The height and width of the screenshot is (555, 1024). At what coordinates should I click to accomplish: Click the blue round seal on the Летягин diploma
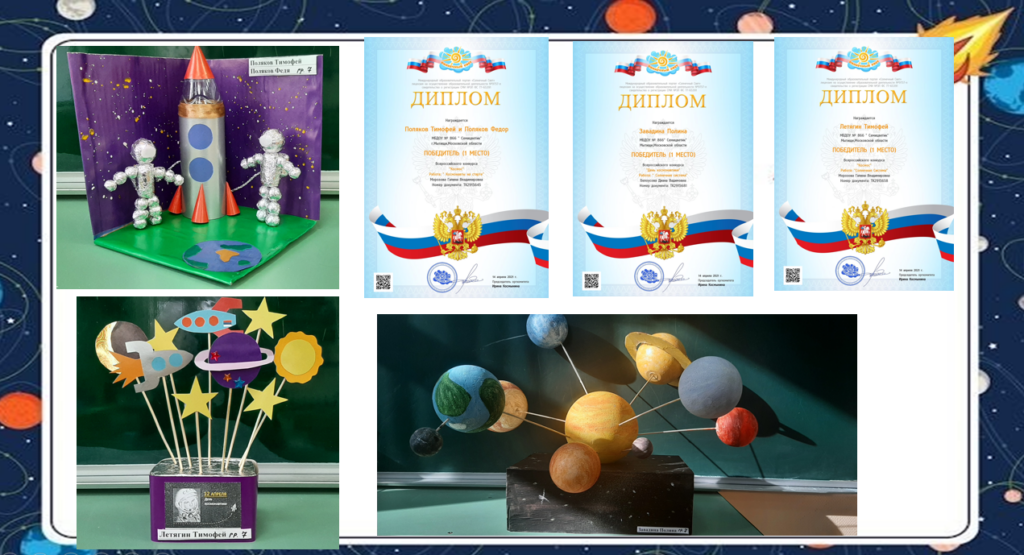850,270
